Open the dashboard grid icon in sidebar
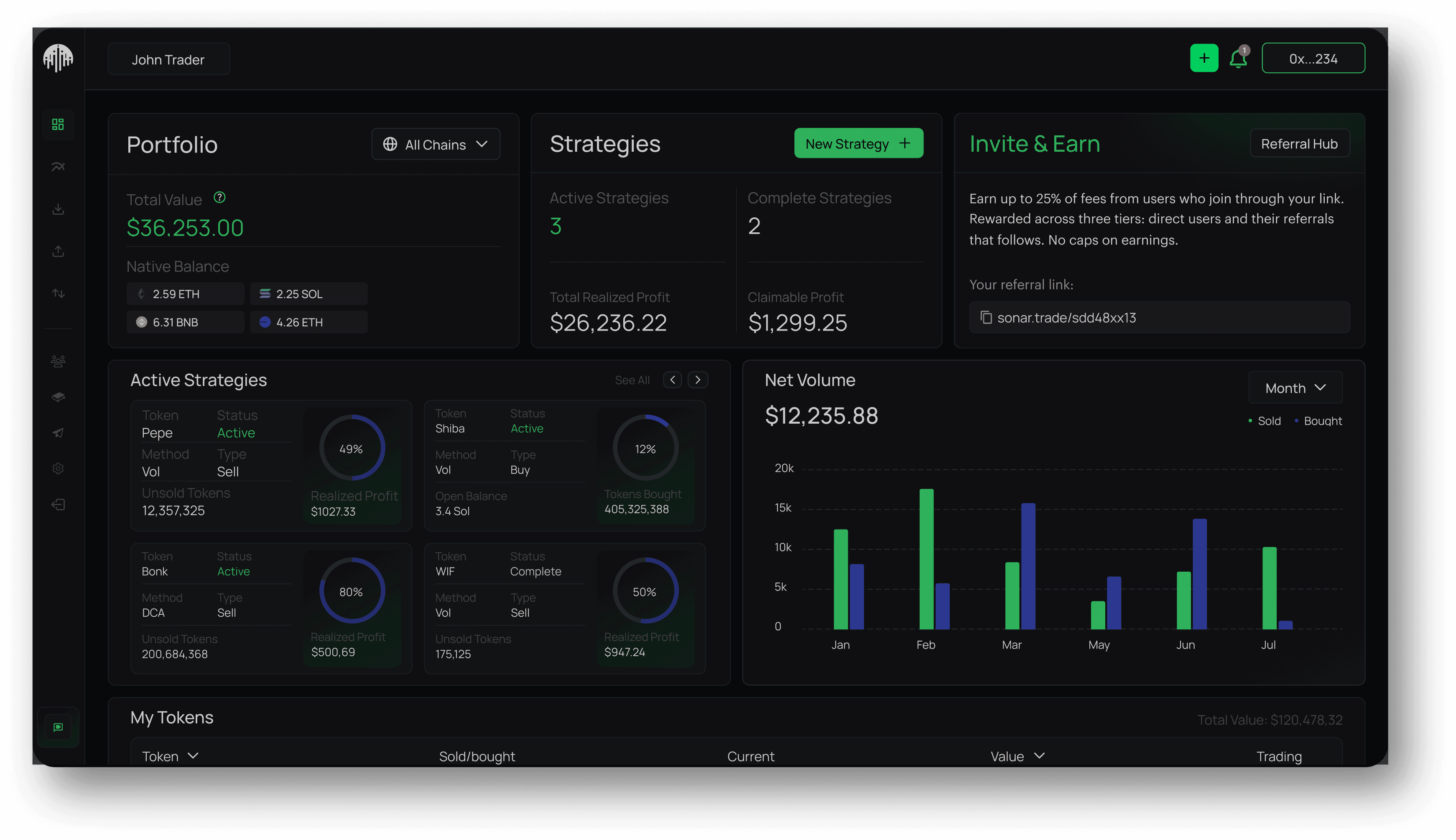 coord(58,124)
